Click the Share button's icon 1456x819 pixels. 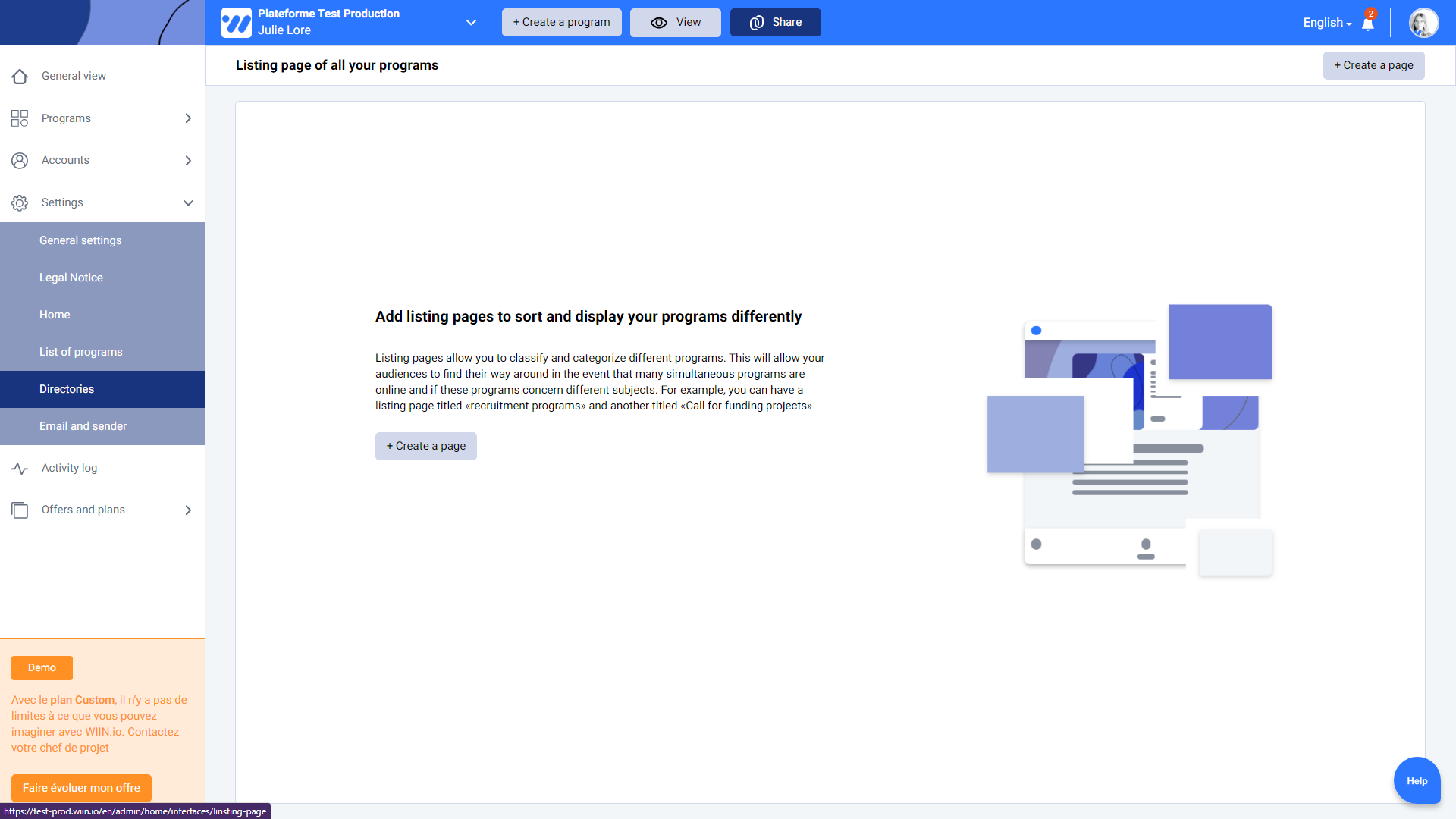click(757, 23)
